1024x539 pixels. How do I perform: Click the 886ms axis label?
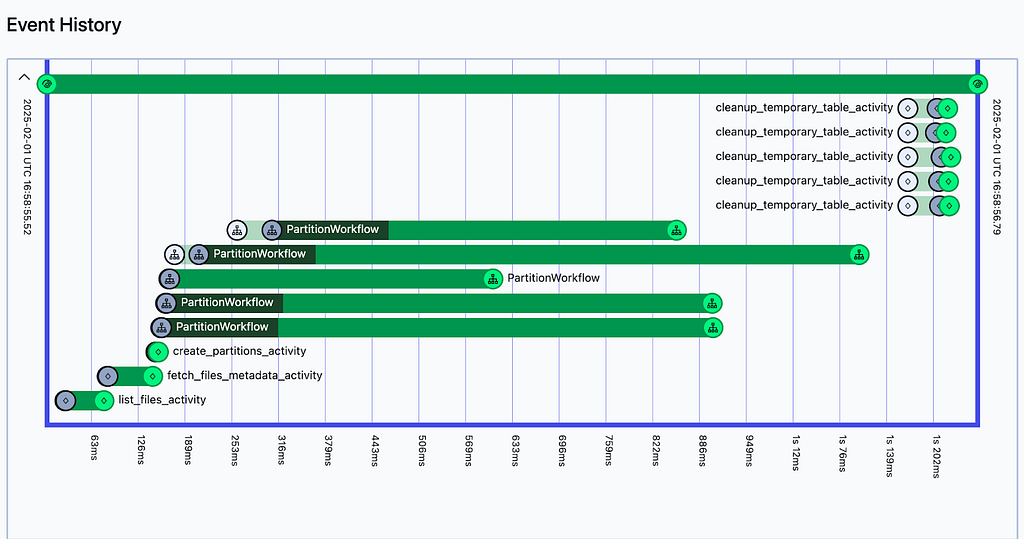(703, 450)
